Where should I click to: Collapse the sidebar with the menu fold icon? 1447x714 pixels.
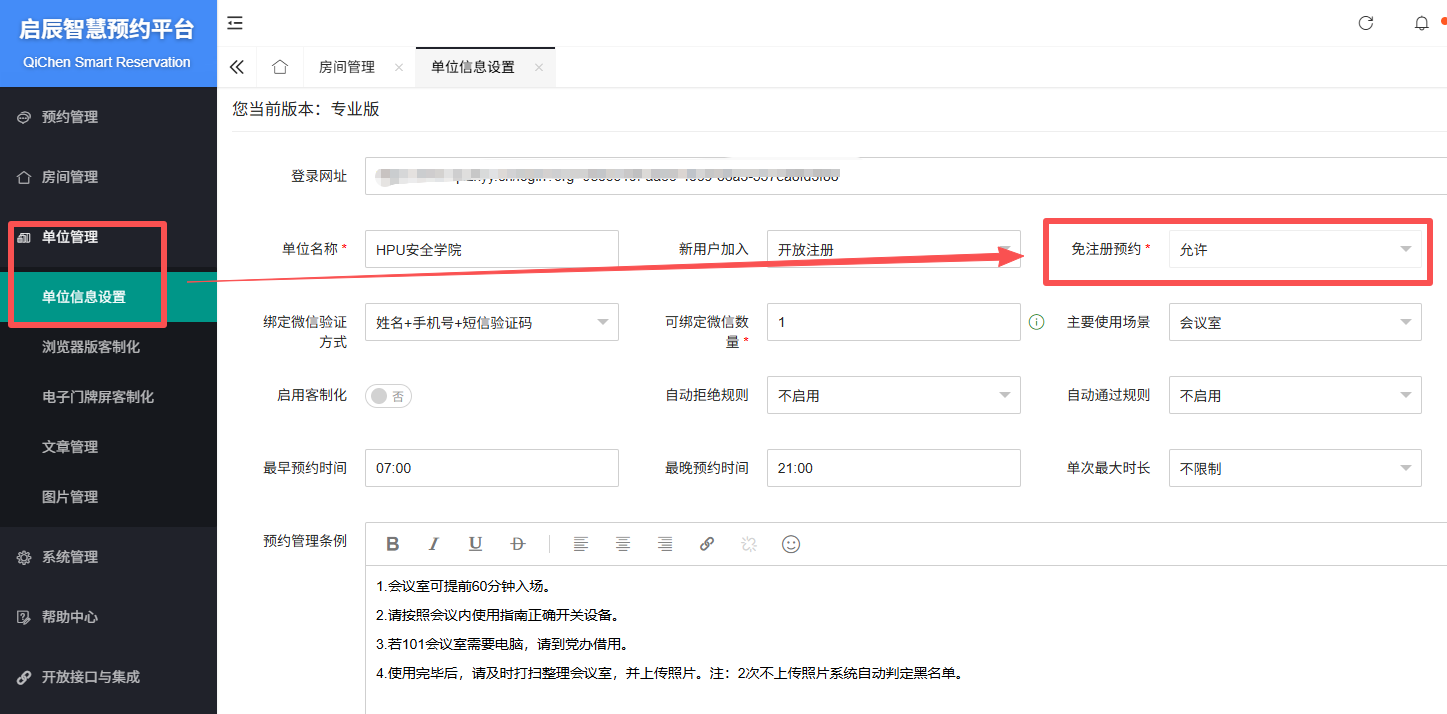tap(235, 23)
